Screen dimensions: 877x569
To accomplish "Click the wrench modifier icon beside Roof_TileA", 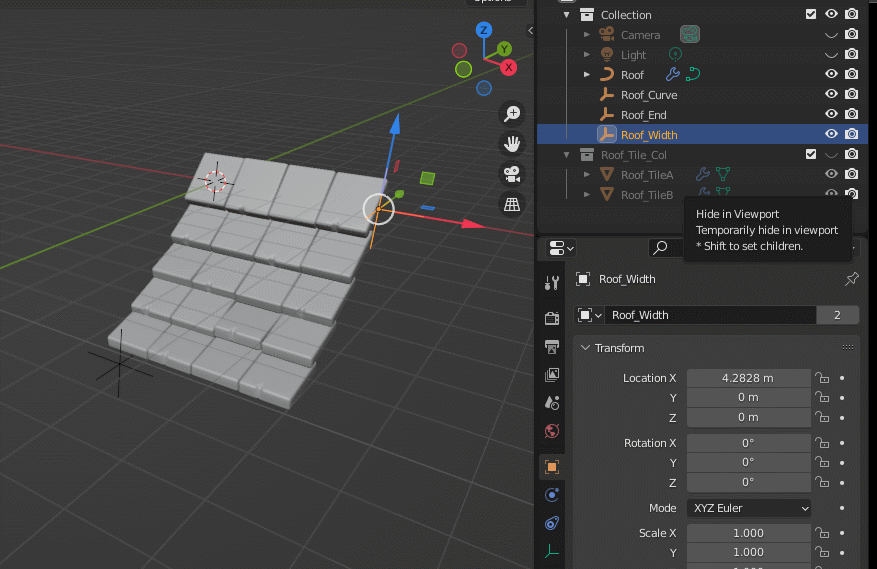I will coord(702,175).
